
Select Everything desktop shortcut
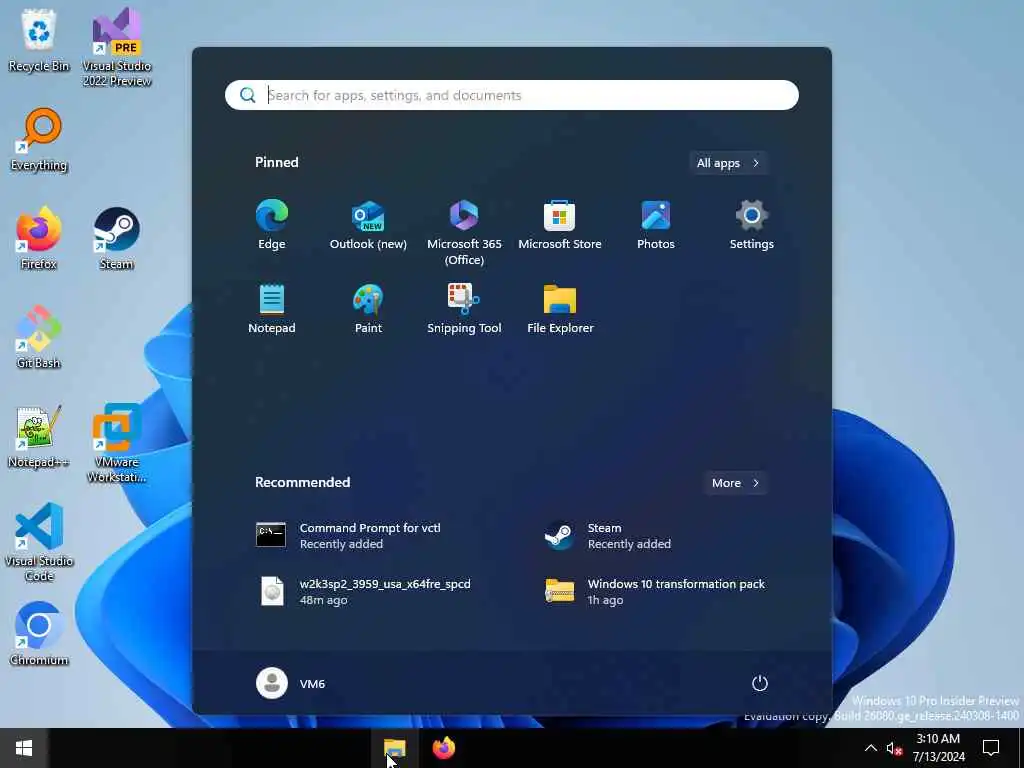tap(39, 140)
